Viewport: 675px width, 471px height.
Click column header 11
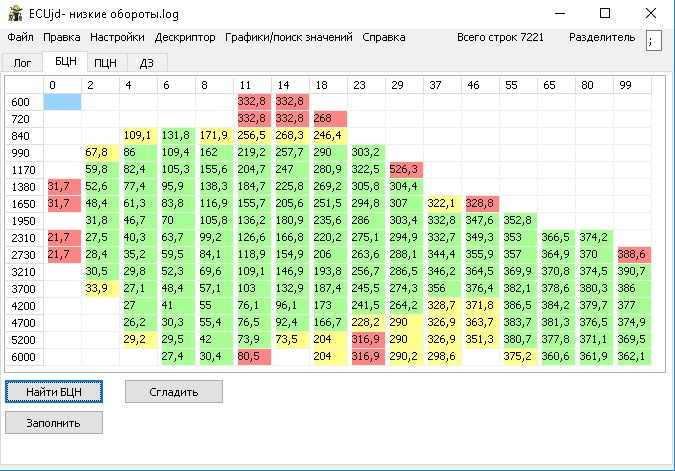253,85
